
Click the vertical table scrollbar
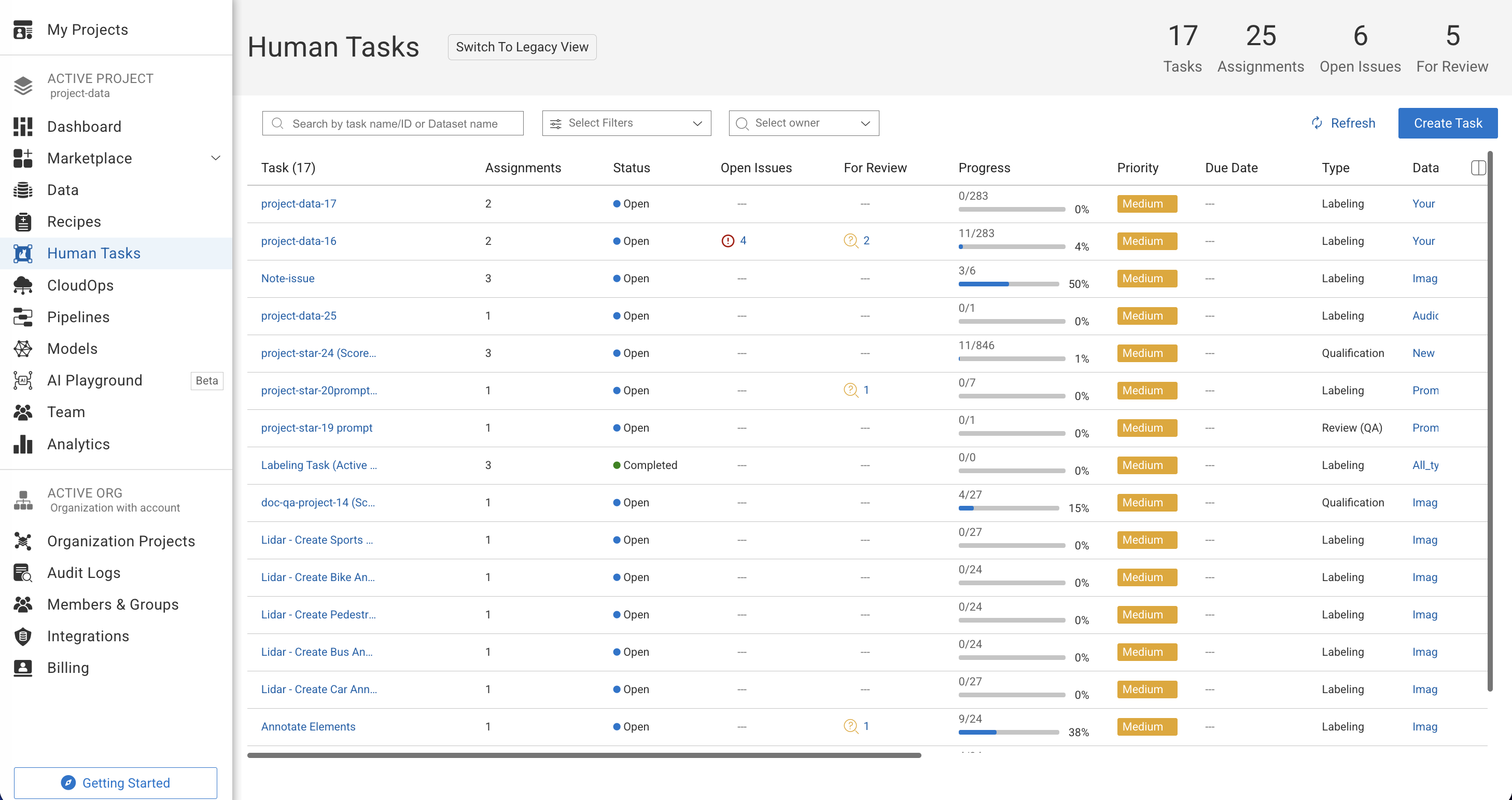pyautogui.click(x=1490, y=421)
